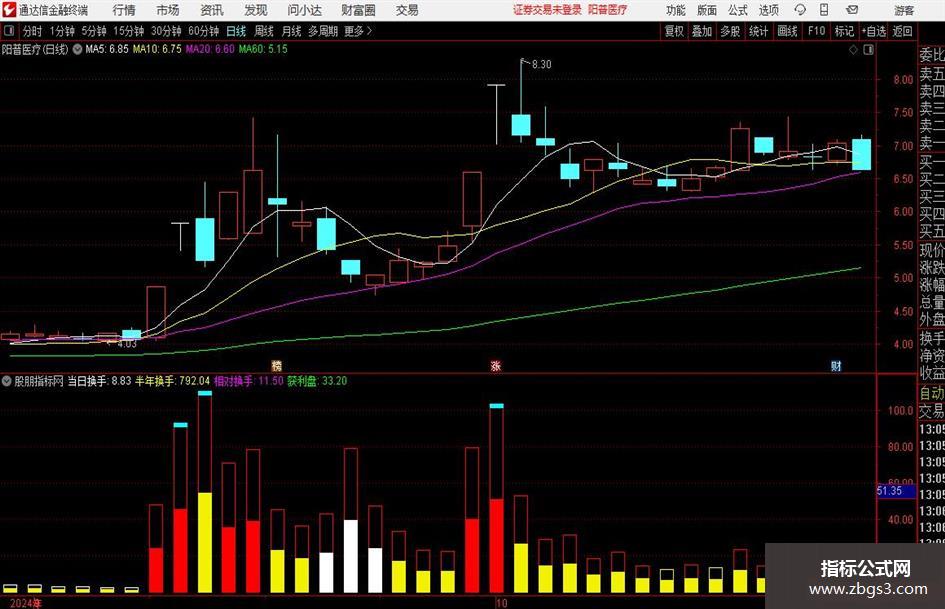This screenshot has width=945, height=609.
Task: Switch to the 15分钟 period tab
Action: point(128,31)
